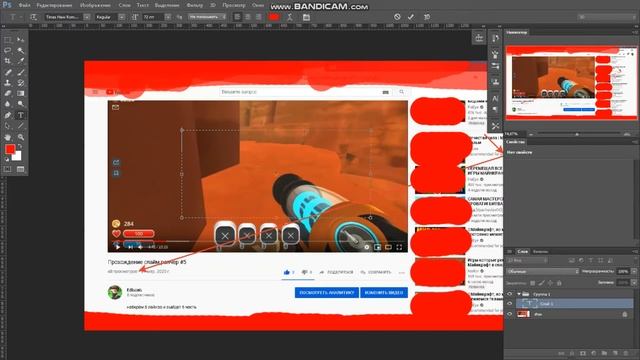Select the Dodge tool

click(x=20, y=104)
